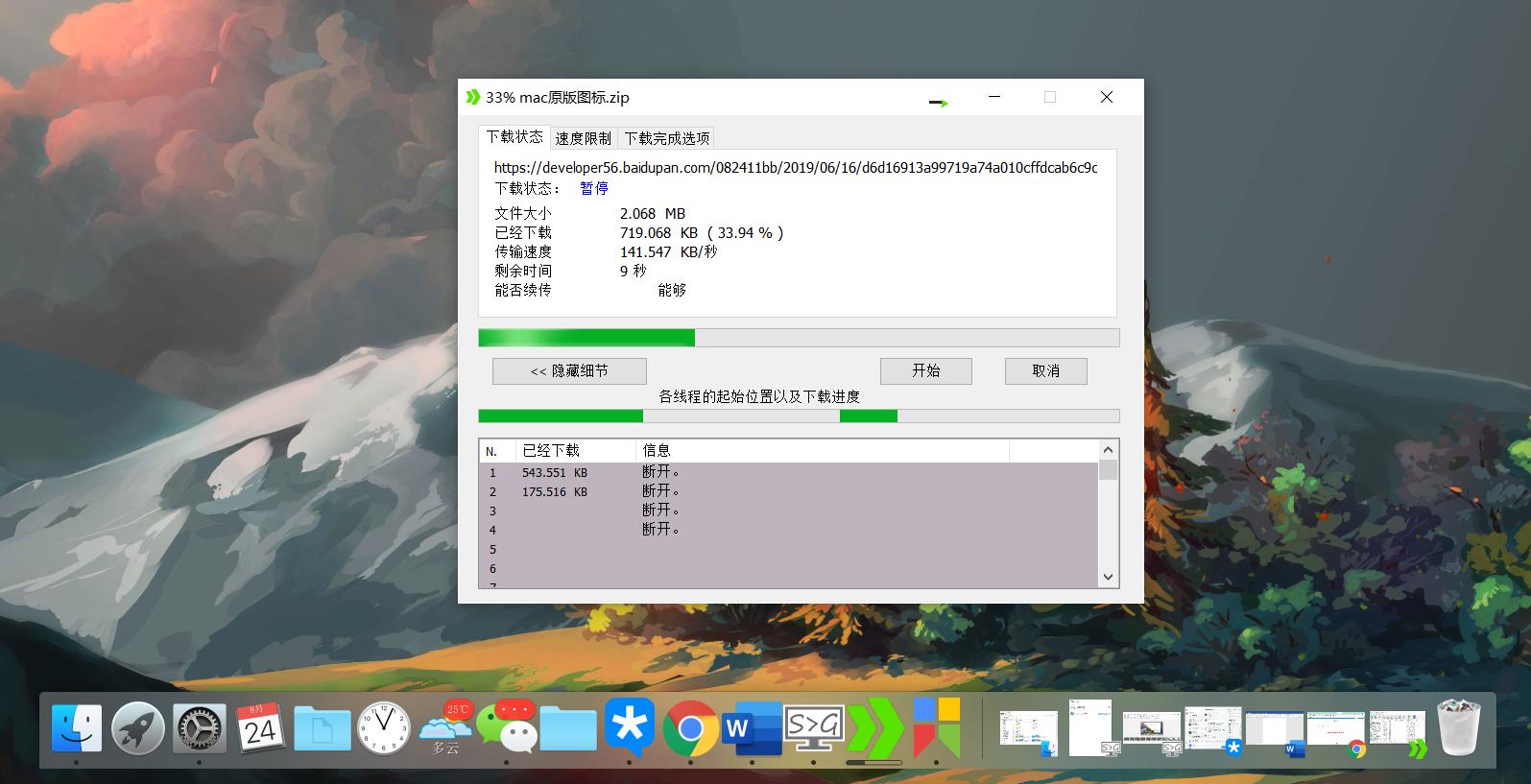Open the S>G monitor app icon
The image size is (1531, 784).
[814, 728]
